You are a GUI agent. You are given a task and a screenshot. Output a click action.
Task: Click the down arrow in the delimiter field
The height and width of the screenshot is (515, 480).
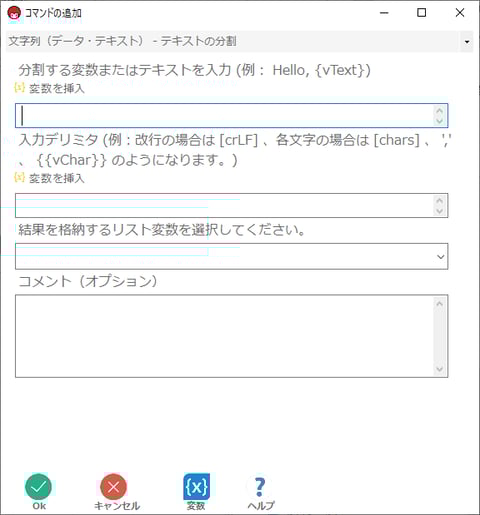click(x=440, y=211)
